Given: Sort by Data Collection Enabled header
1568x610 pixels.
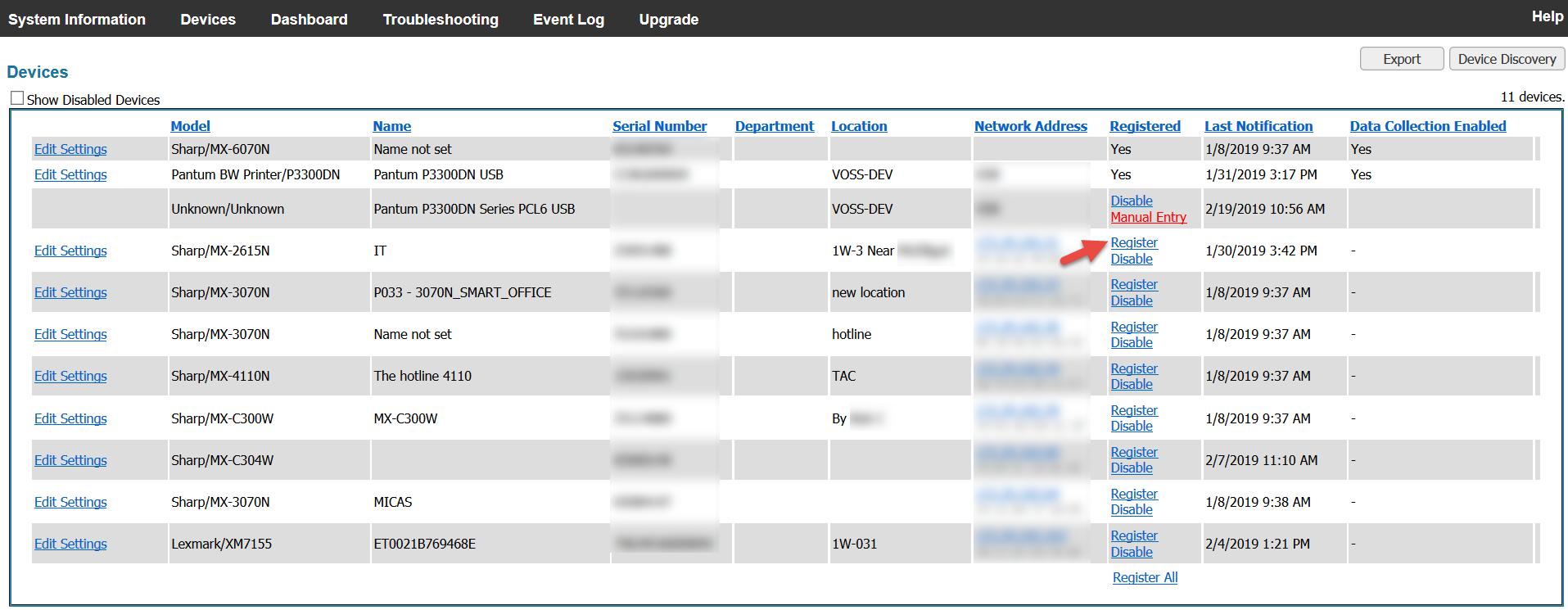Looking at the screenshot, I should click(1427, 126).
